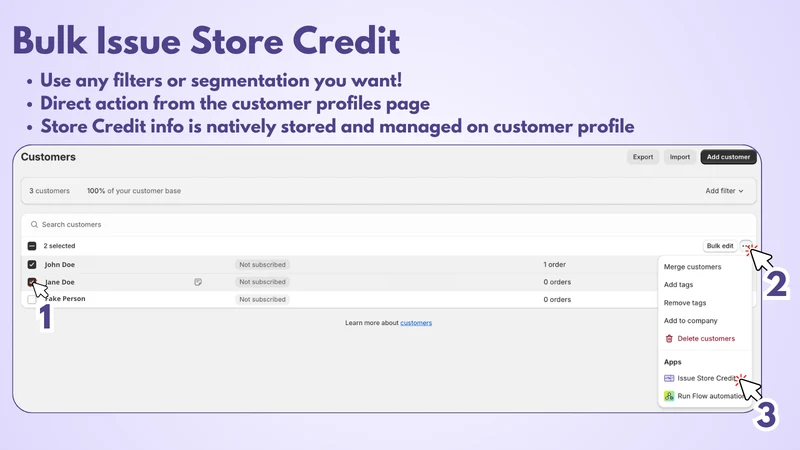
Task: Click the 100% of your customer base text
Action: pyautogui.click(x=134, y=191)
